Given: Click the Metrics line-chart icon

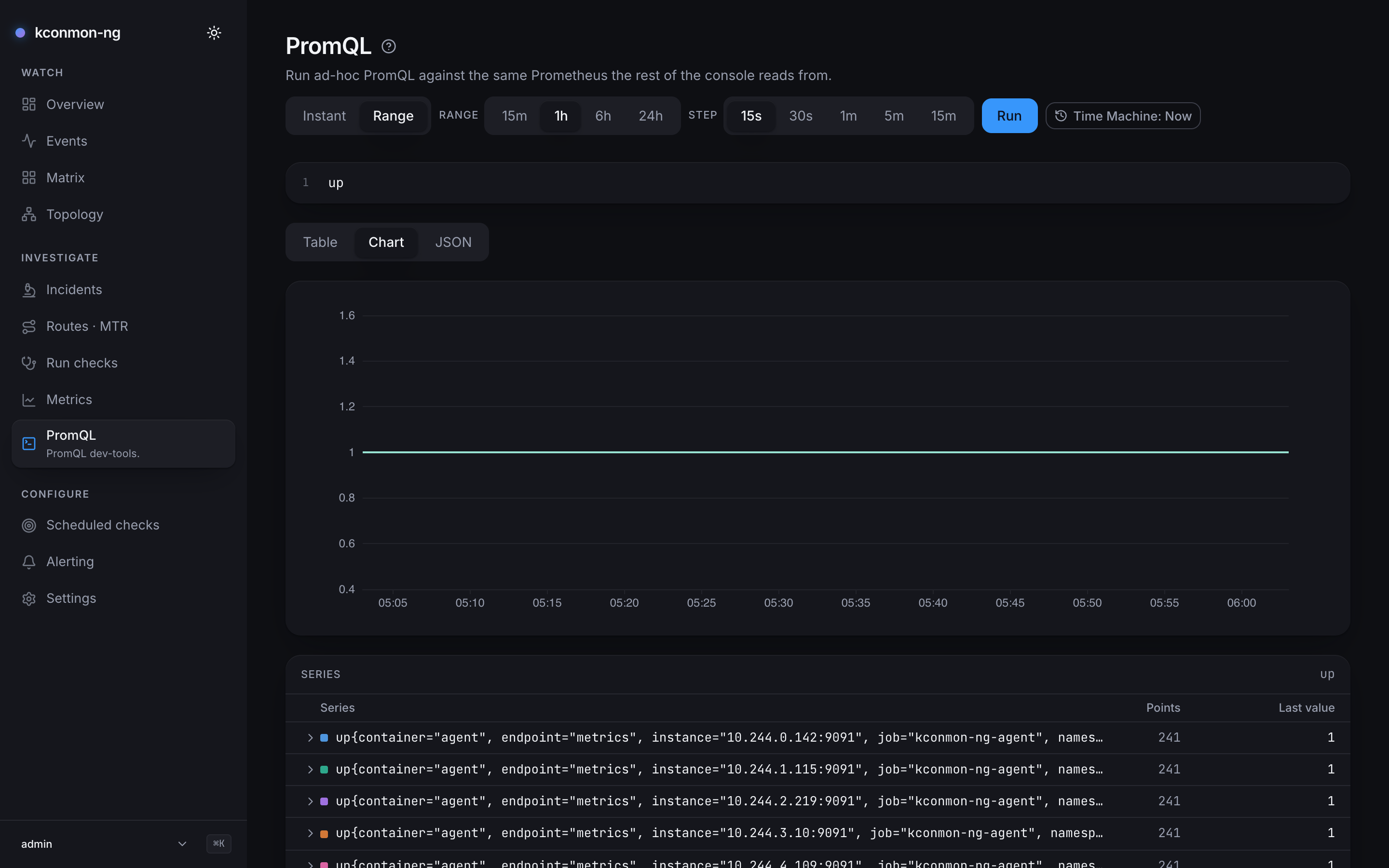Looking at the screenshot, I should point(29,400).
